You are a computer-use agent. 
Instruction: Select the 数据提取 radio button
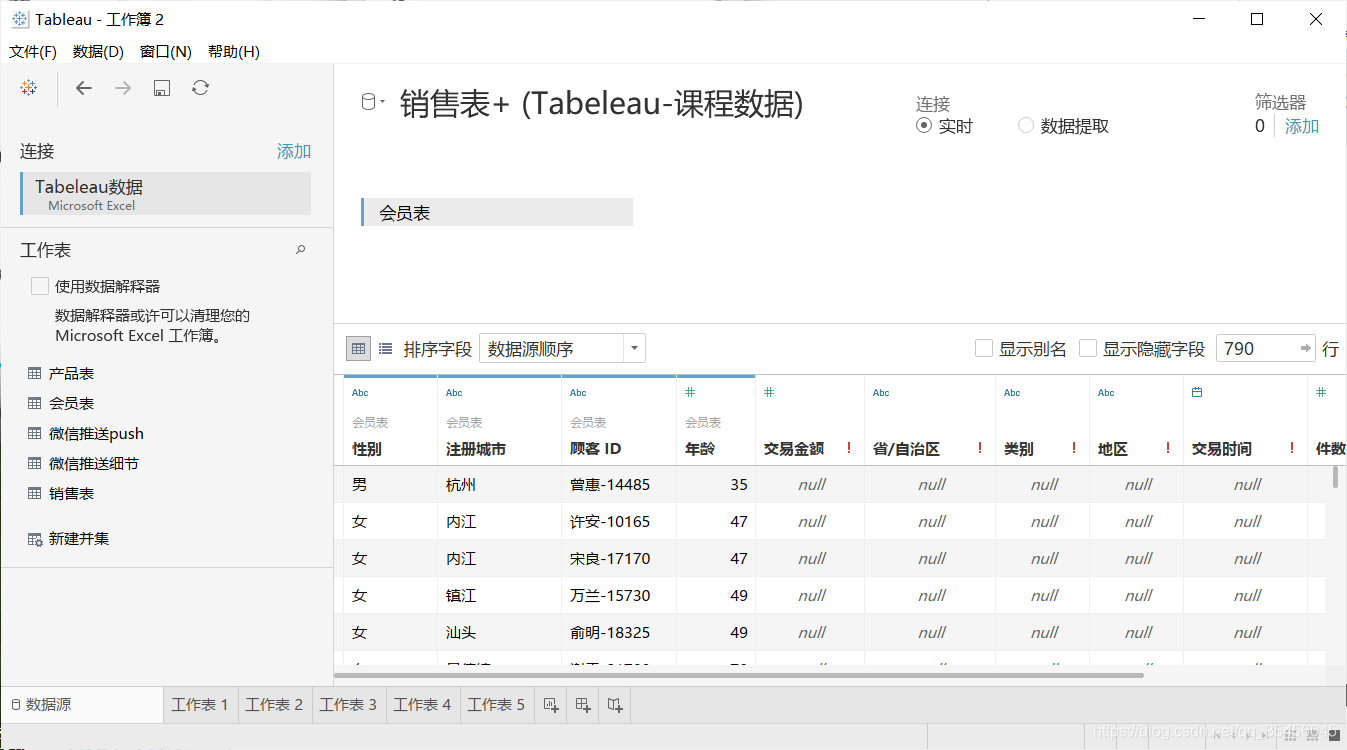1026,126
